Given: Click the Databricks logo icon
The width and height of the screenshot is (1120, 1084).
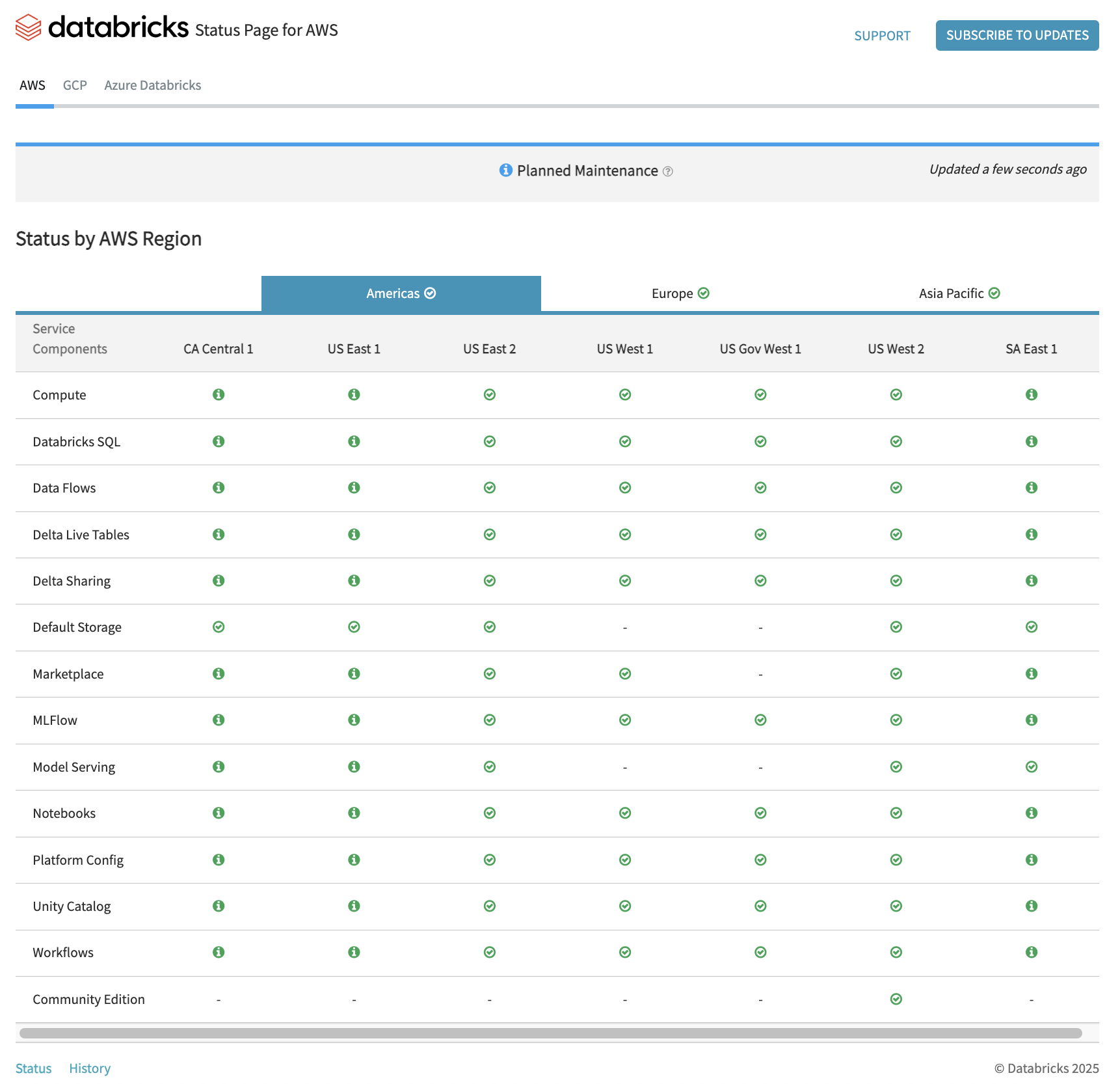Looking at the screenshot, I should [x=28, y=27].
